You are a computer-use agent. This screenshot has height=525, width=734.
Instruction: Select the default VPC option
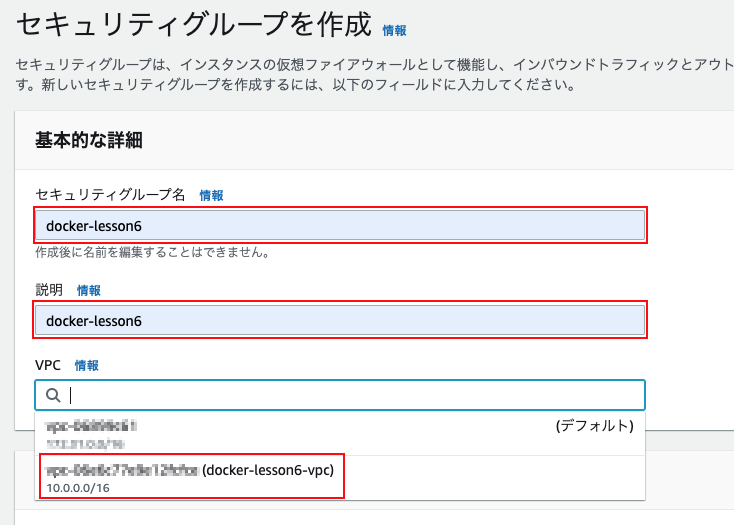point(340,434)
